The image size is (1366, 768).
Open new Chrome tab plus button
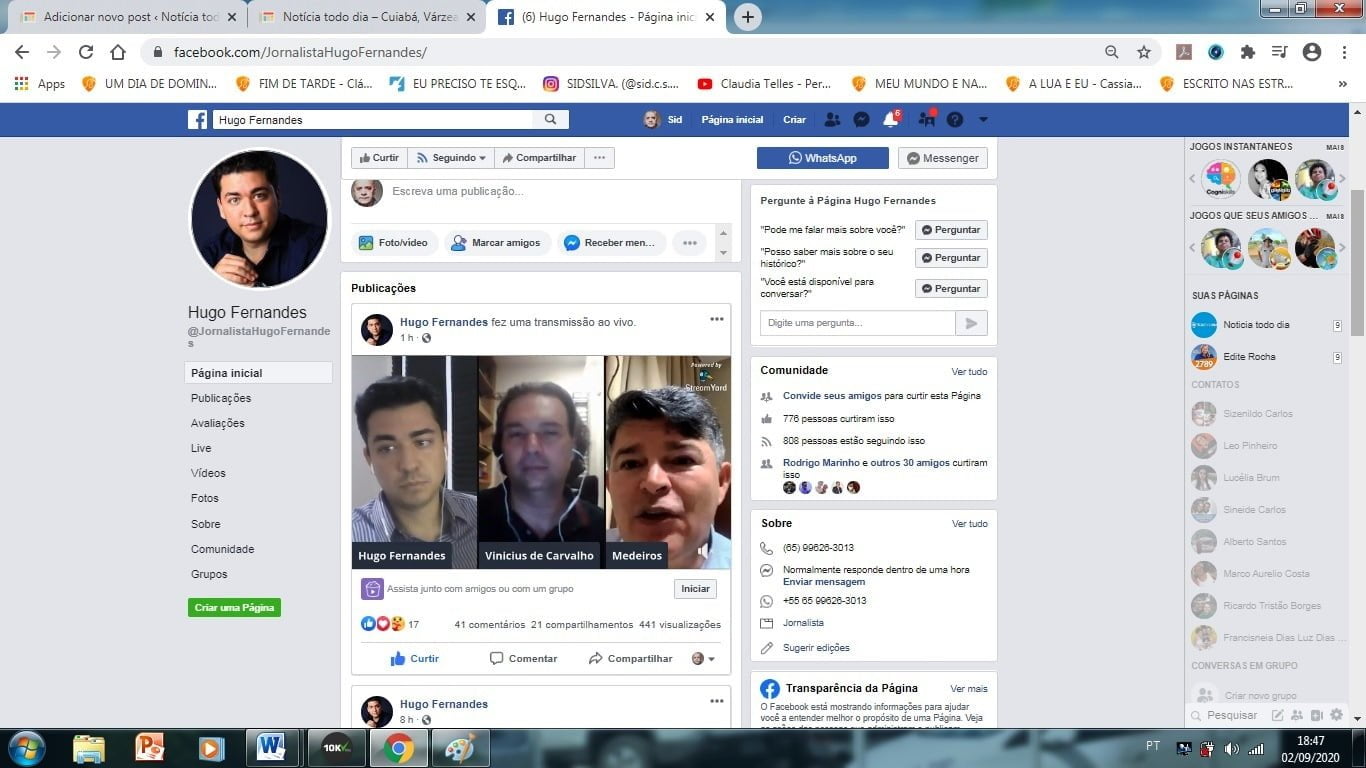[747, 17]
